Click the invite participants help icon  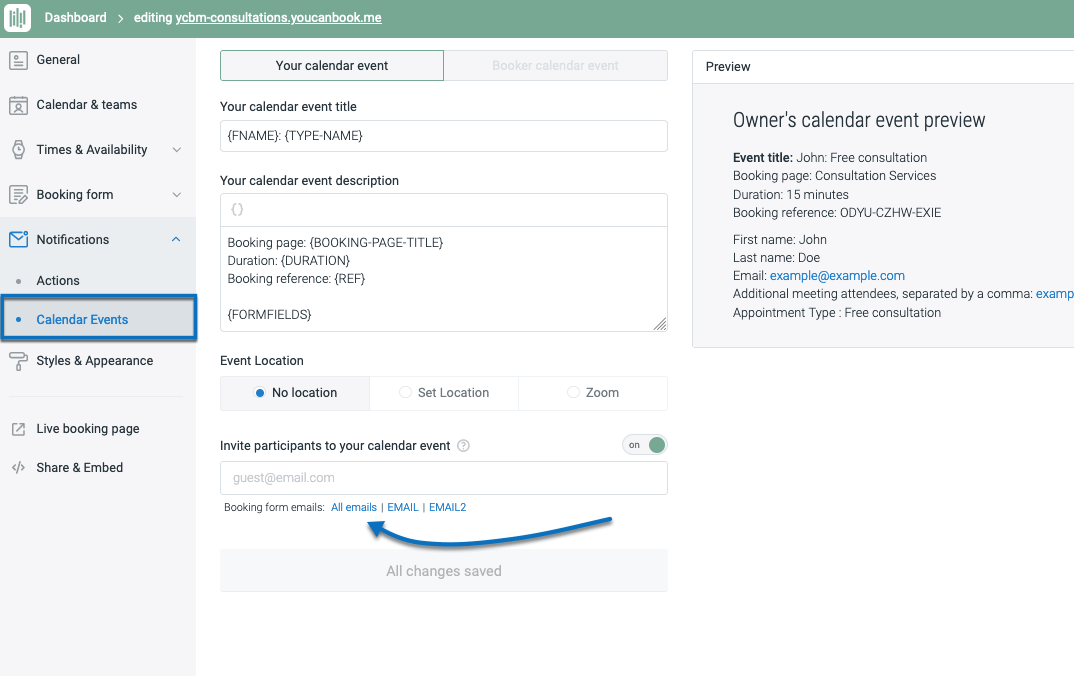point(462,444)
